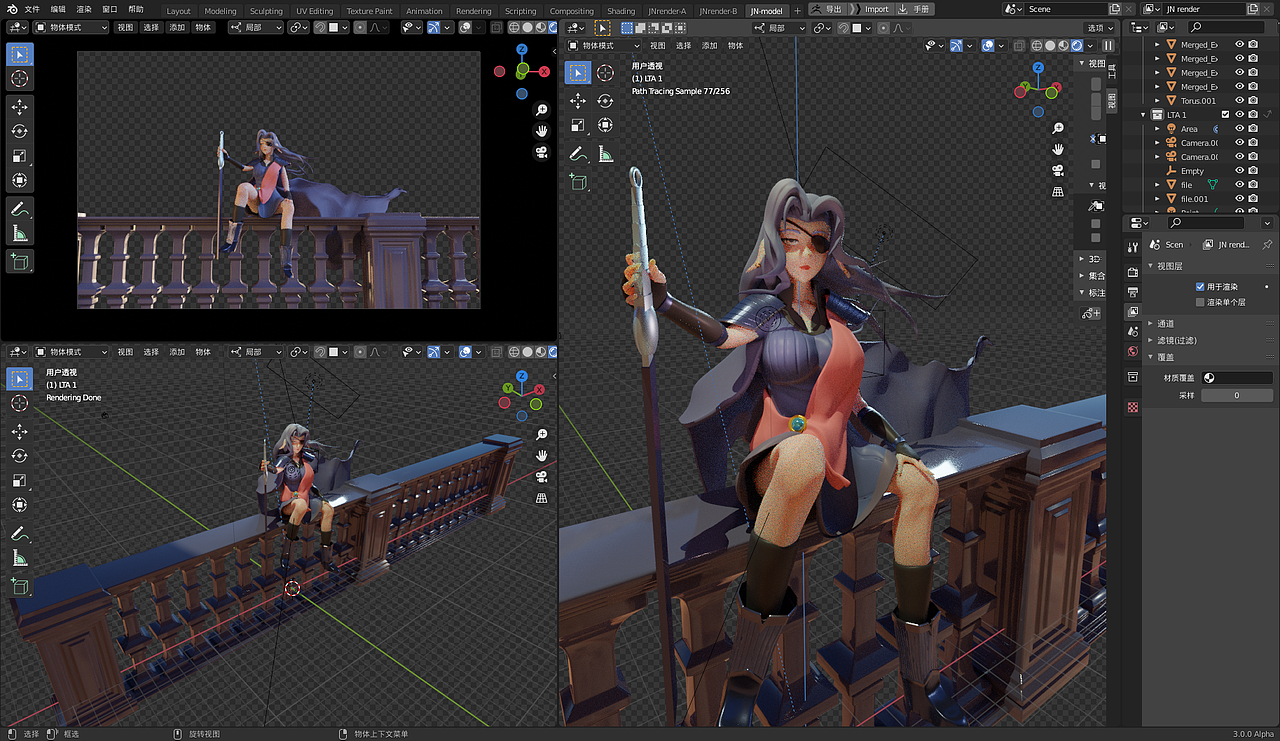The height and width of the screenshot is (741, 1280).
Task: Select the Move tool in the right viewport
Action: (578, 100)
